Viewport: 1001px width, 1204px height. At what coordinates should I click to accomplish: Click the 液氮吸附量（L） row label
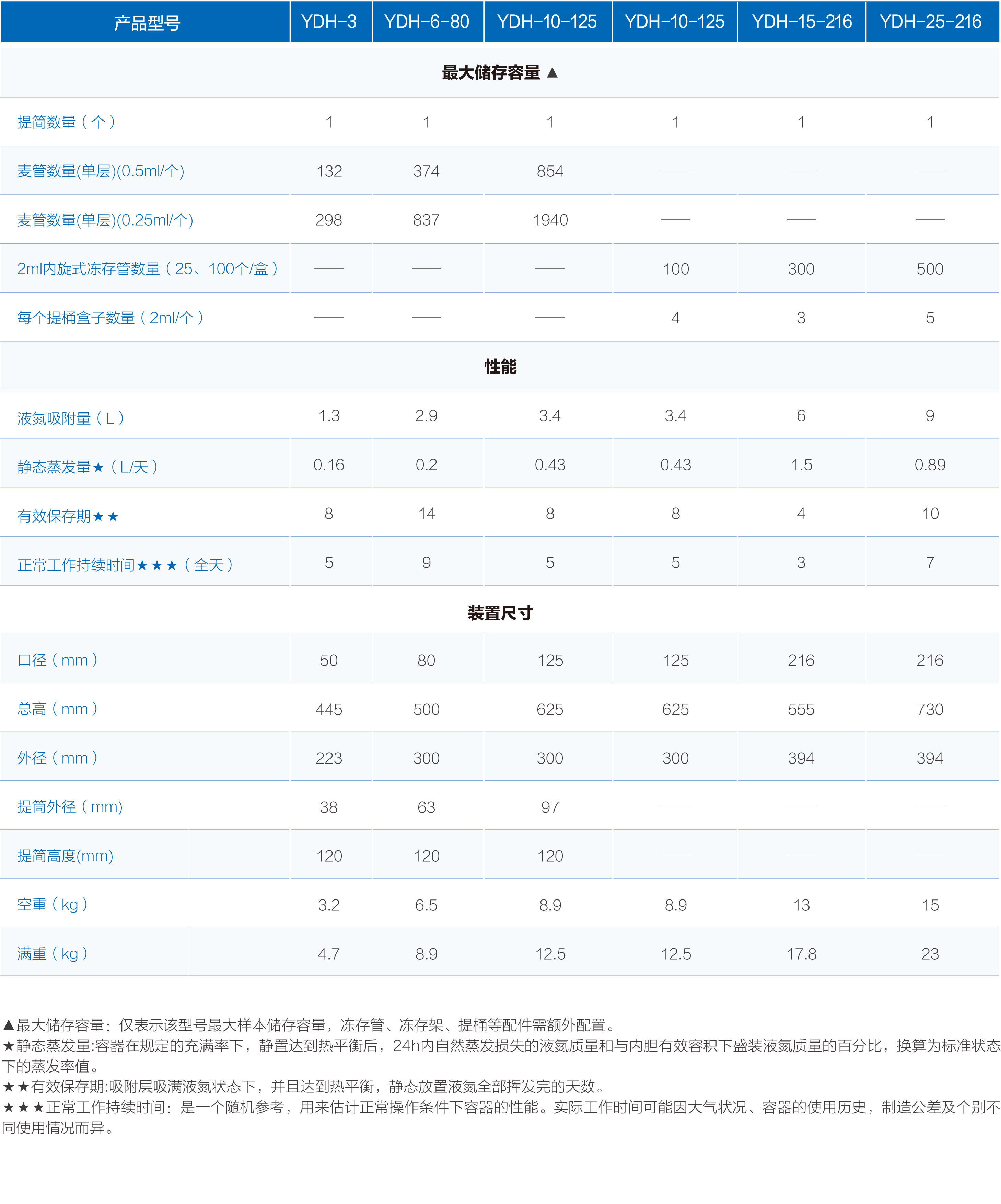(71, 418)
